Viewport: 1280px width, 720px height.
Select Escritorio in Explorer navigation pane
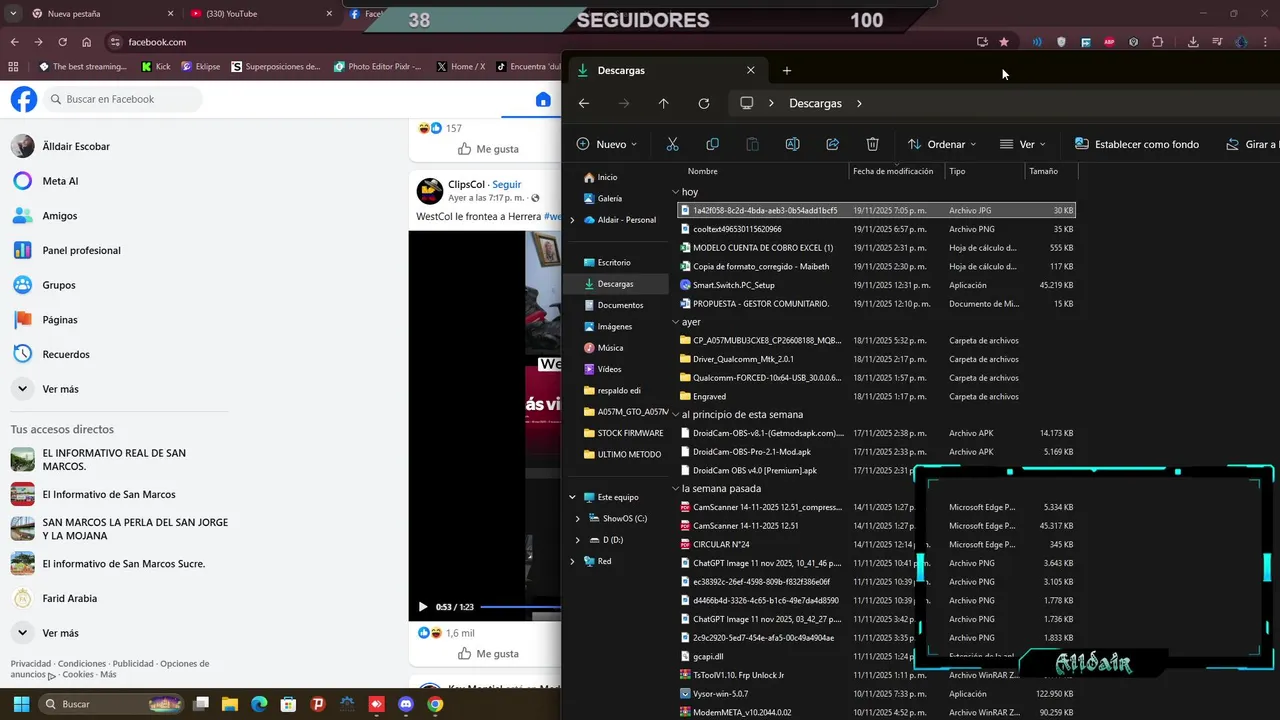pyautogui.click(x=615, y=262)
